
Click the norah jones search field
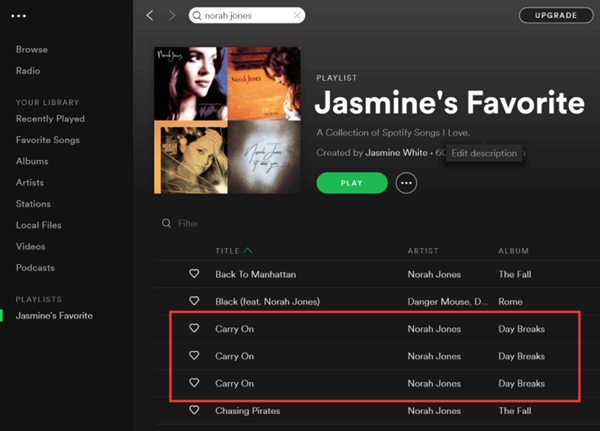click(247, 15)
